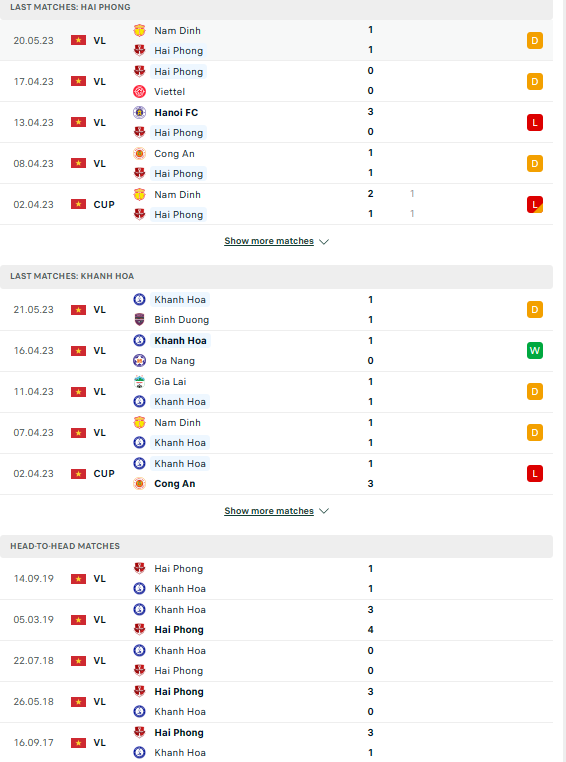Click the red L badge on 13.04.23 match
Image resolution: width=566 pixels, height=762 pixels.
pos(535,122)
